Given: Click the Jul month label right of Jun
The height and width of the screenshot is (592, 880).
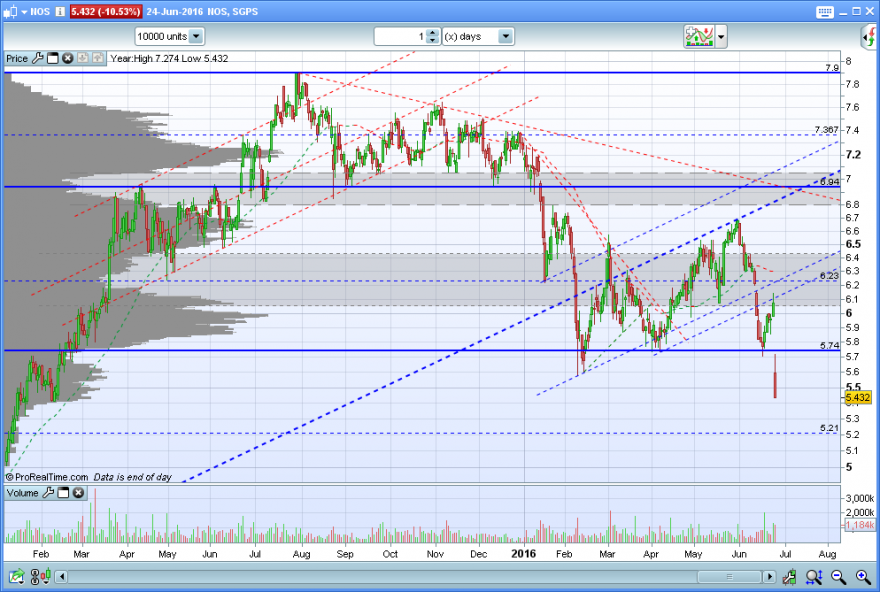Looking at the screenshot, I should (785, 554).
